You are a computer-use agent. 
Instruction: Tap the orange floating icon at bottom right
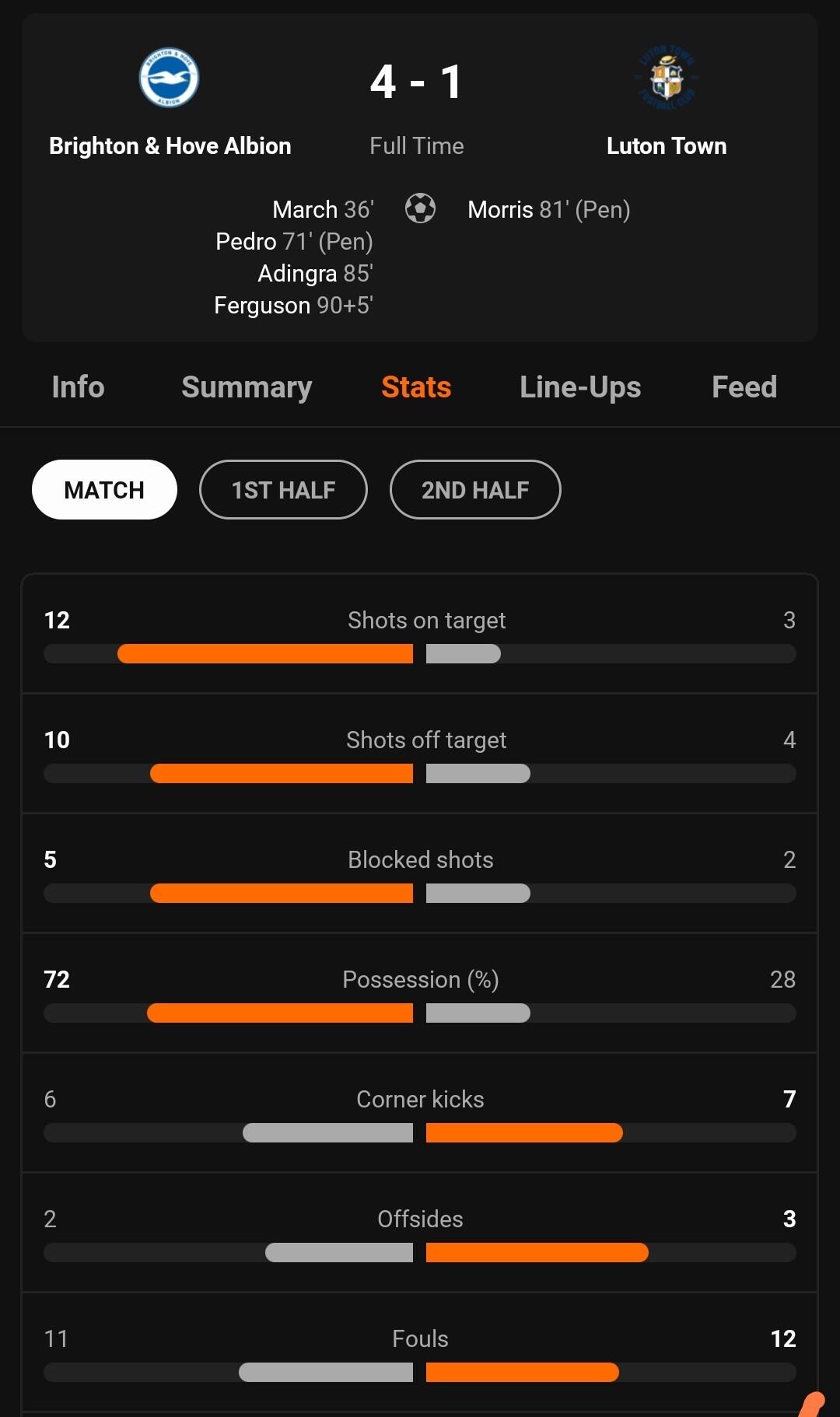[x=813, y=1404]
